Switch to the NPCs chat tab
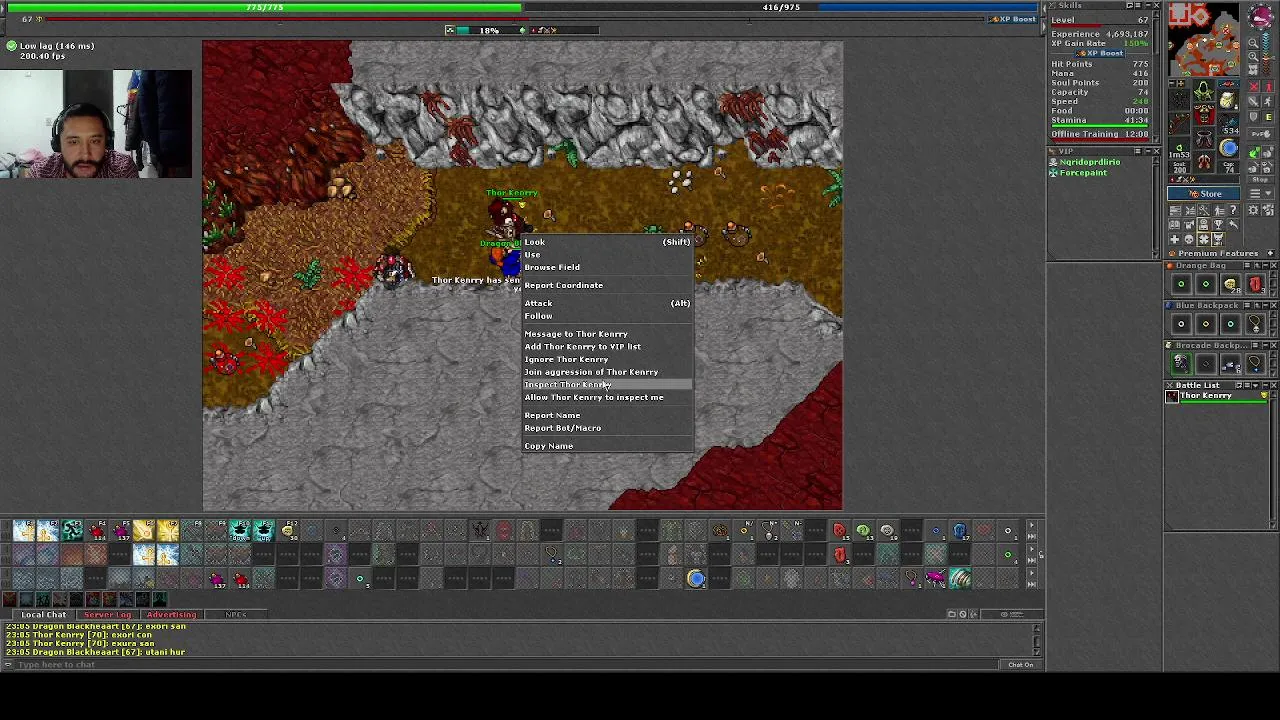This screenshot has height=720, width=1280. tap(236, 614)
